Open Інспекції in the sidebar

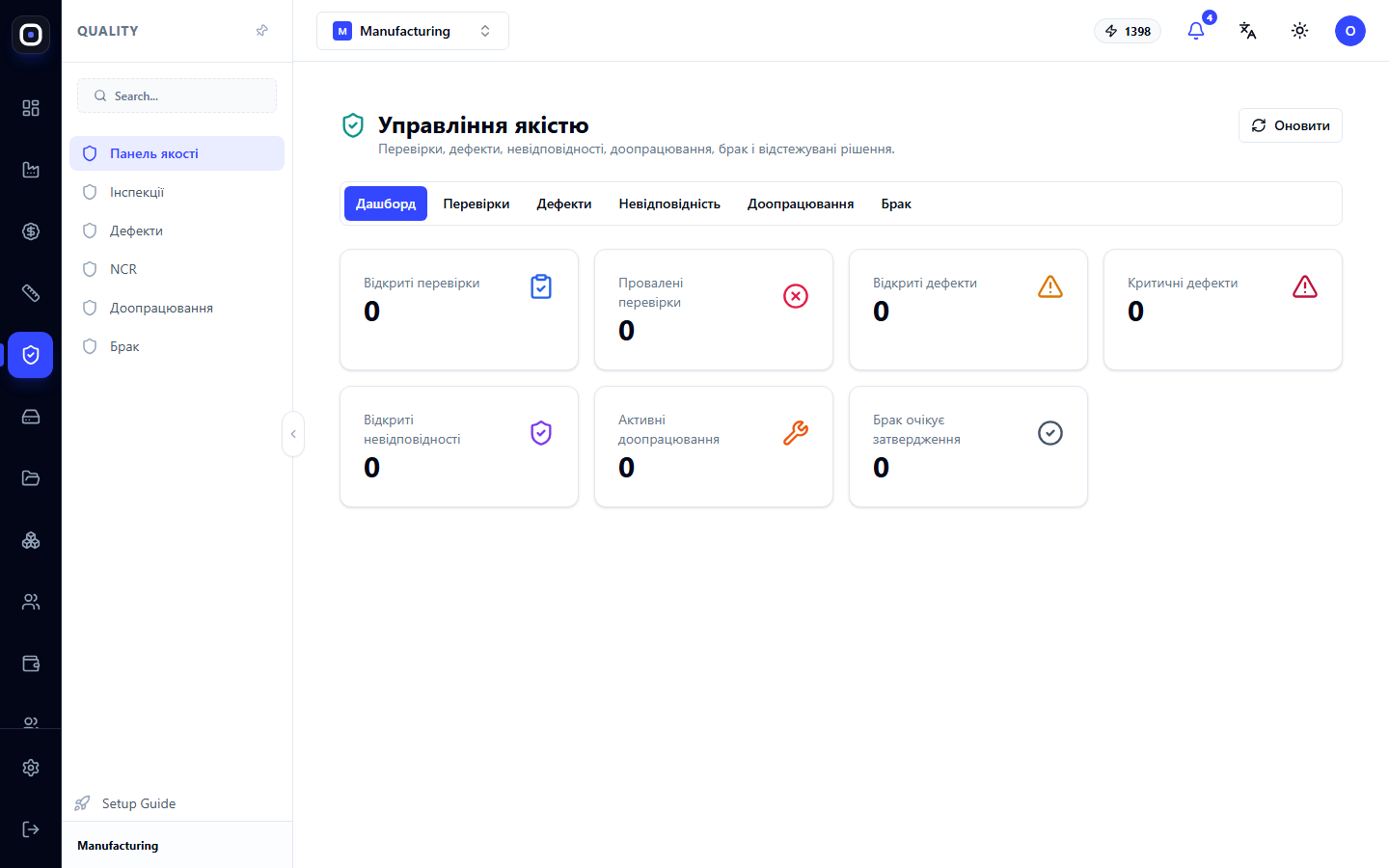[x=177, y=192]
